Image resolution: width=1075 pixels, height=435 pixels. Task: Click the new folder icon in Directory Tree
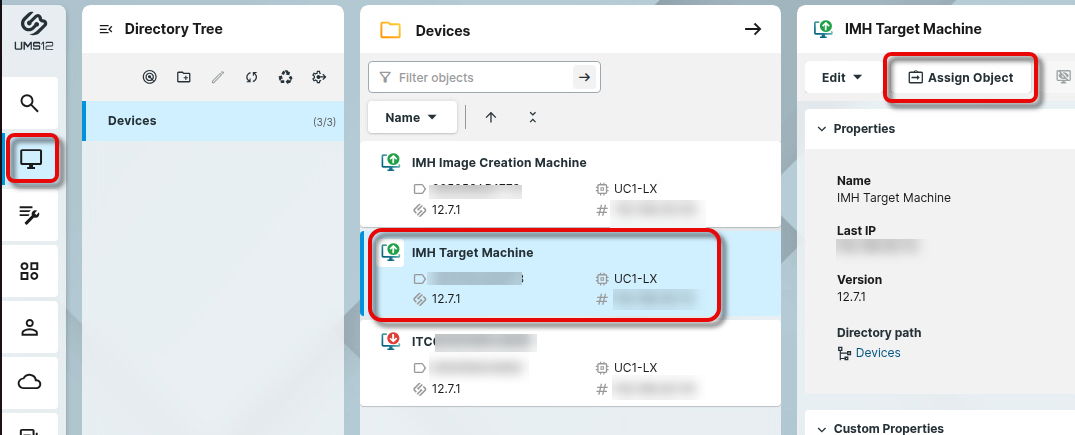tap(183, 77)
